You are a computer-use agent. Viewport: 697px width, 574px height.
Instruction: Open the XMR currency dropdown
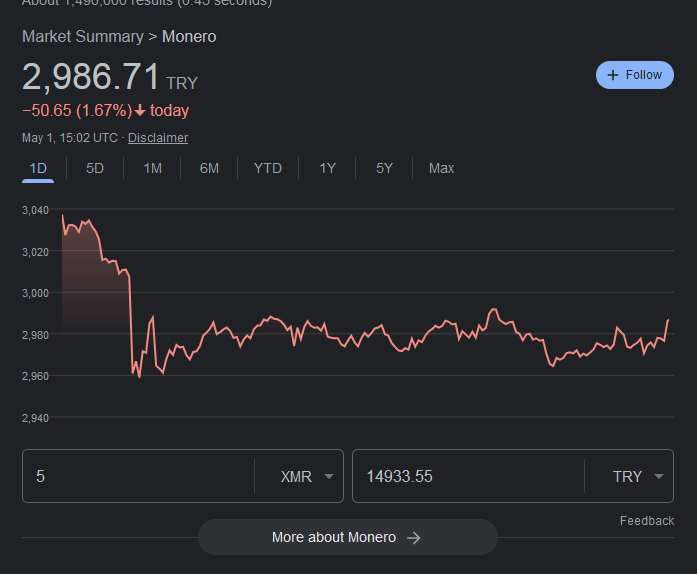click(306, 477)
